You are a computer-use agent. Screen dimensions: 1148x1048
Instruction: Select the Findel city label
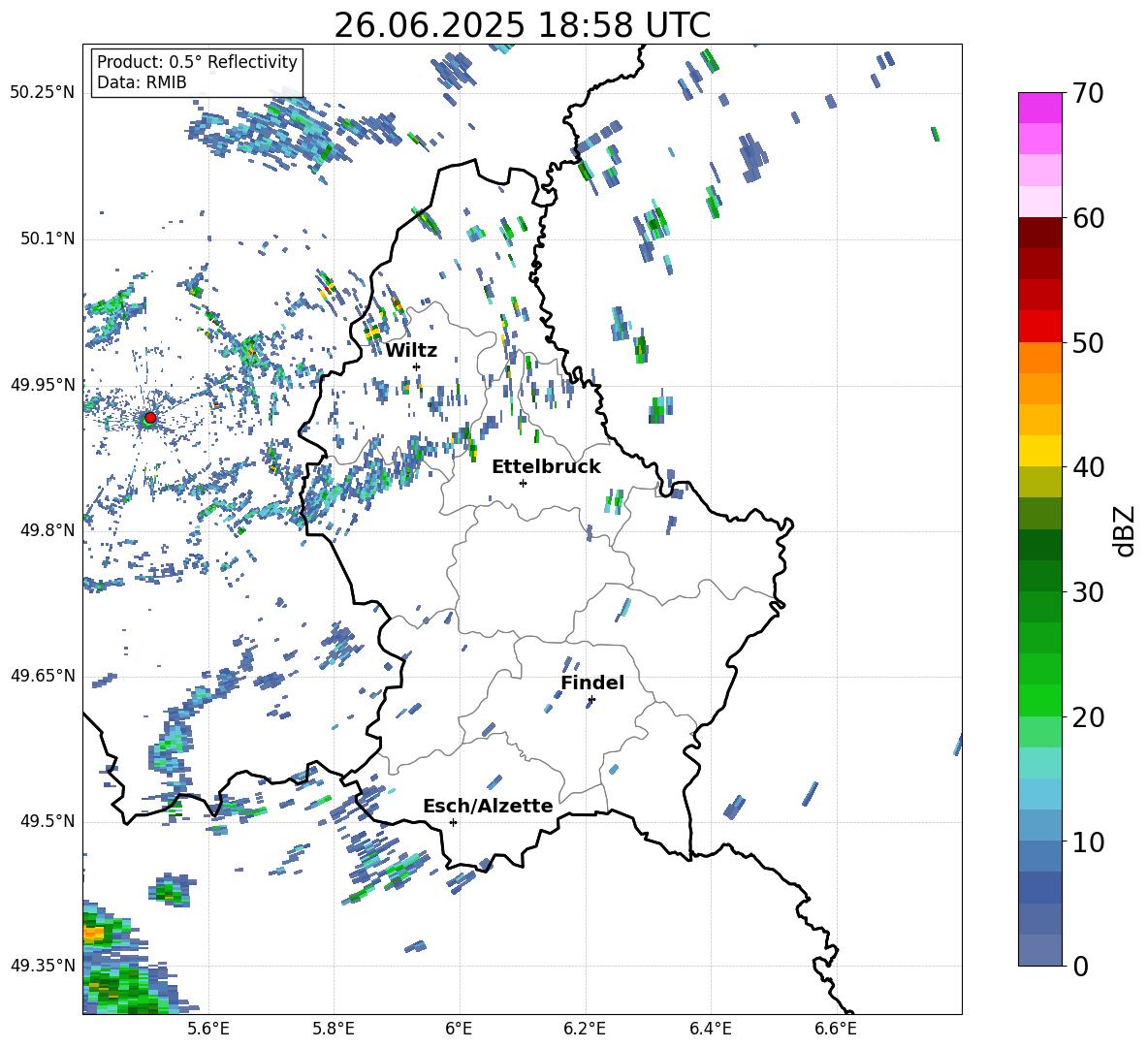(x=592, y=683)
